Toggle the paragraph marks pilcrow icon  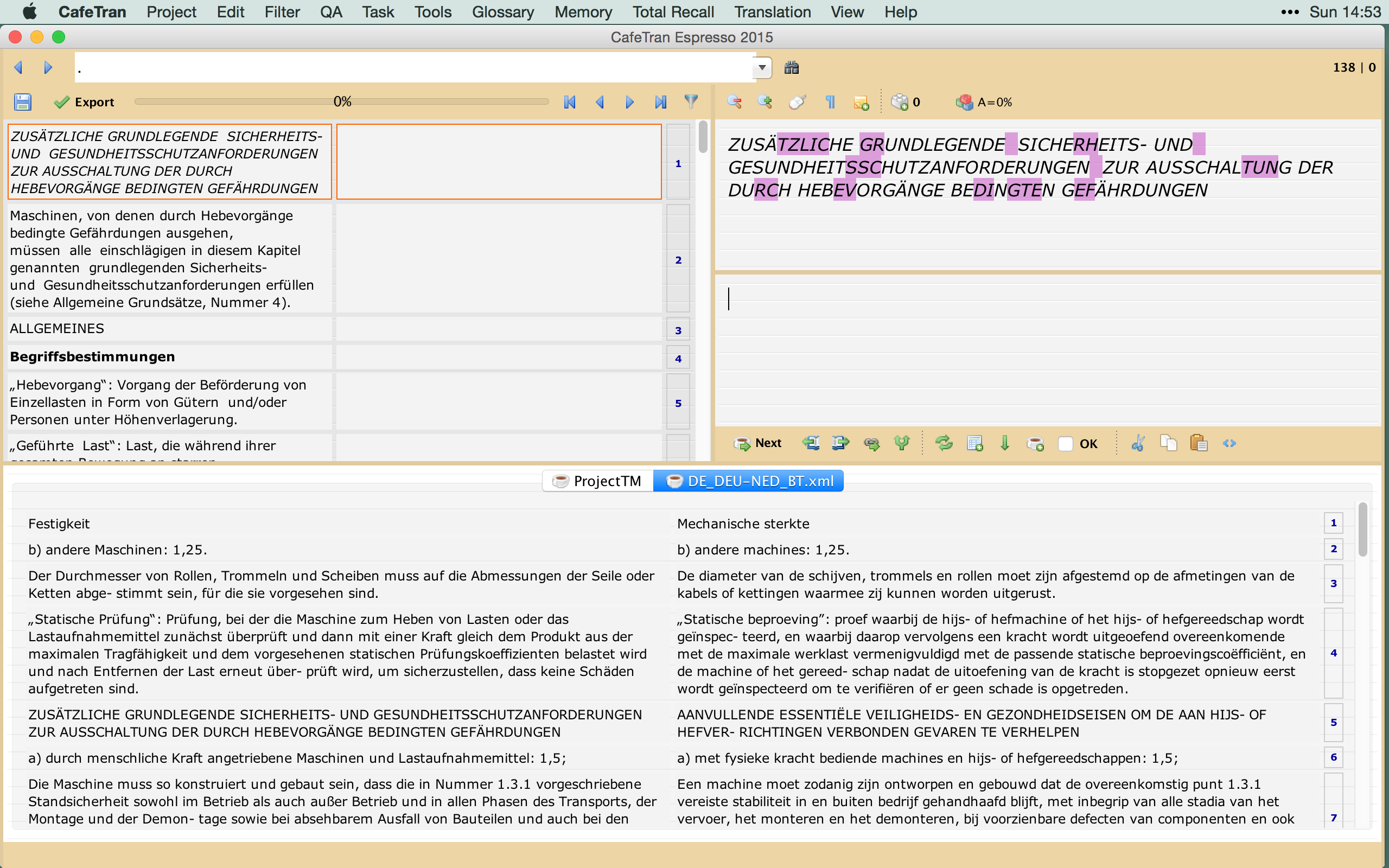click(x=830, y=102)
